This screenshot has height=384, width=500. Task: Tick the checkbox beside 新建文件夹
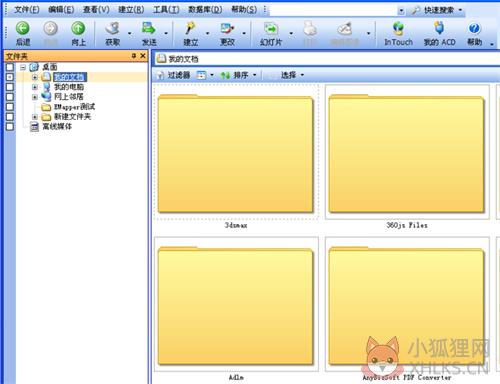click(10, 117)
